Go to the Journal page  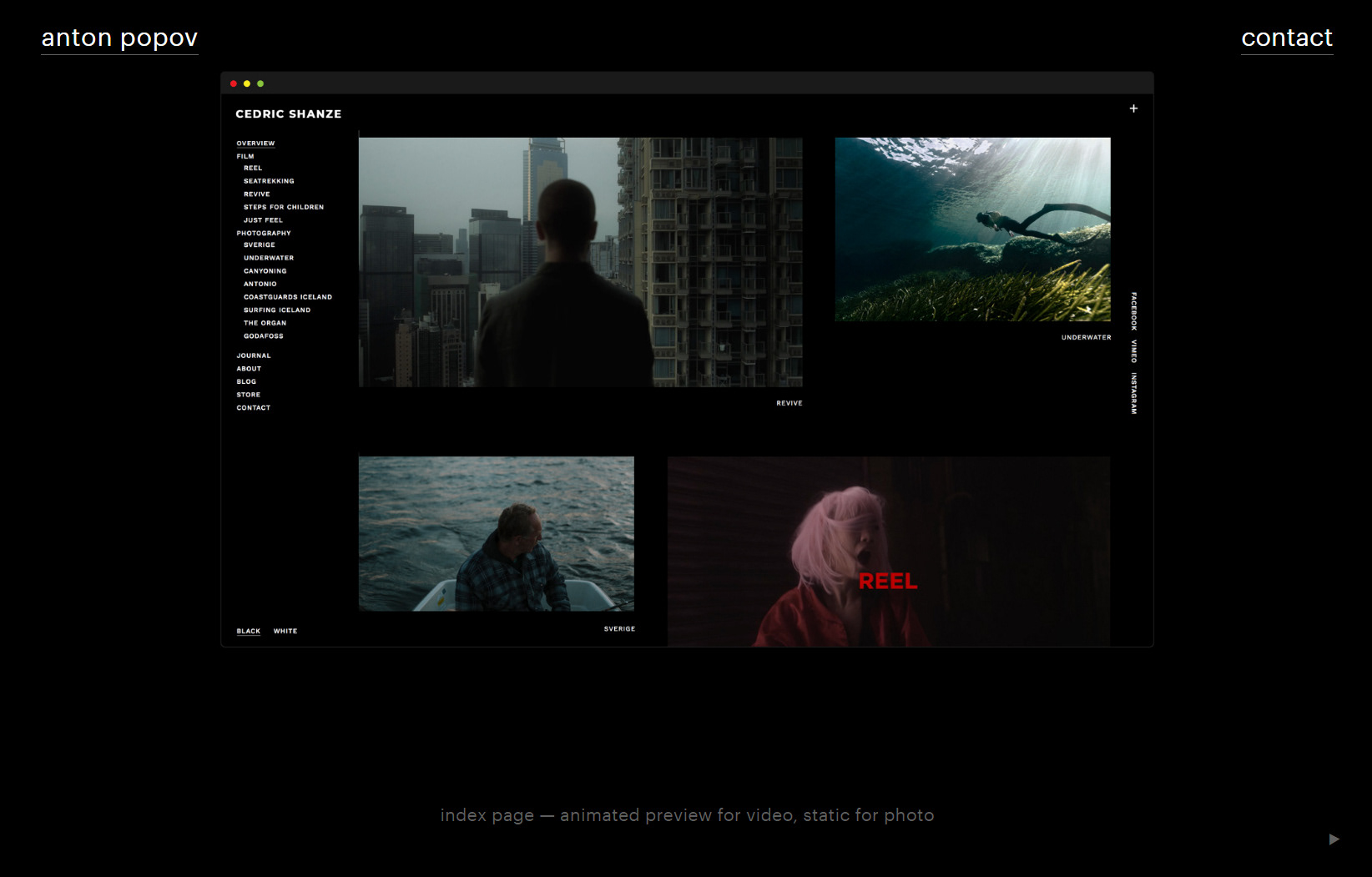click(x=254, y=355)
